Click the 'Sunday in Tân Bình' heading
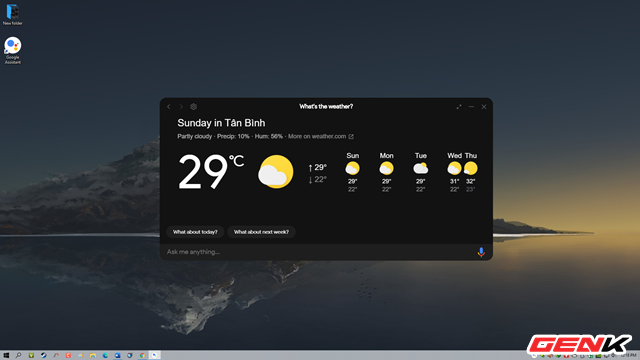This screenshot has height=360, width=640. pos(221,123)
